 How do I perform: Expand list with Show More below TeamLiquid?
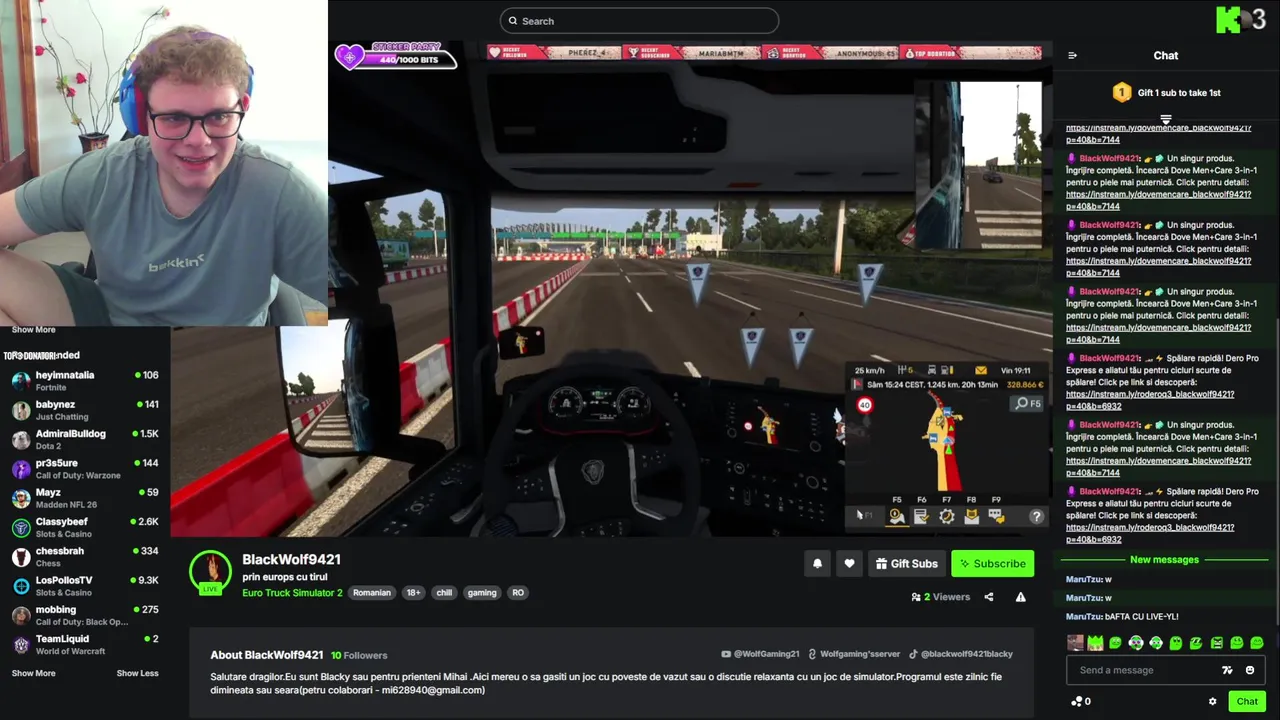[33, 674]
